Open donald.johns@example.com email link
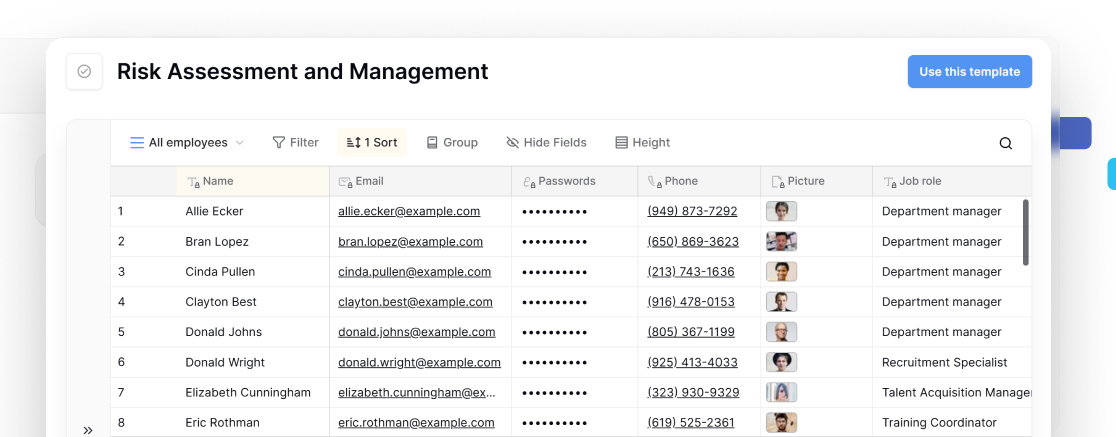Screen dimensions: 1116x437 [x=416, y=332]
